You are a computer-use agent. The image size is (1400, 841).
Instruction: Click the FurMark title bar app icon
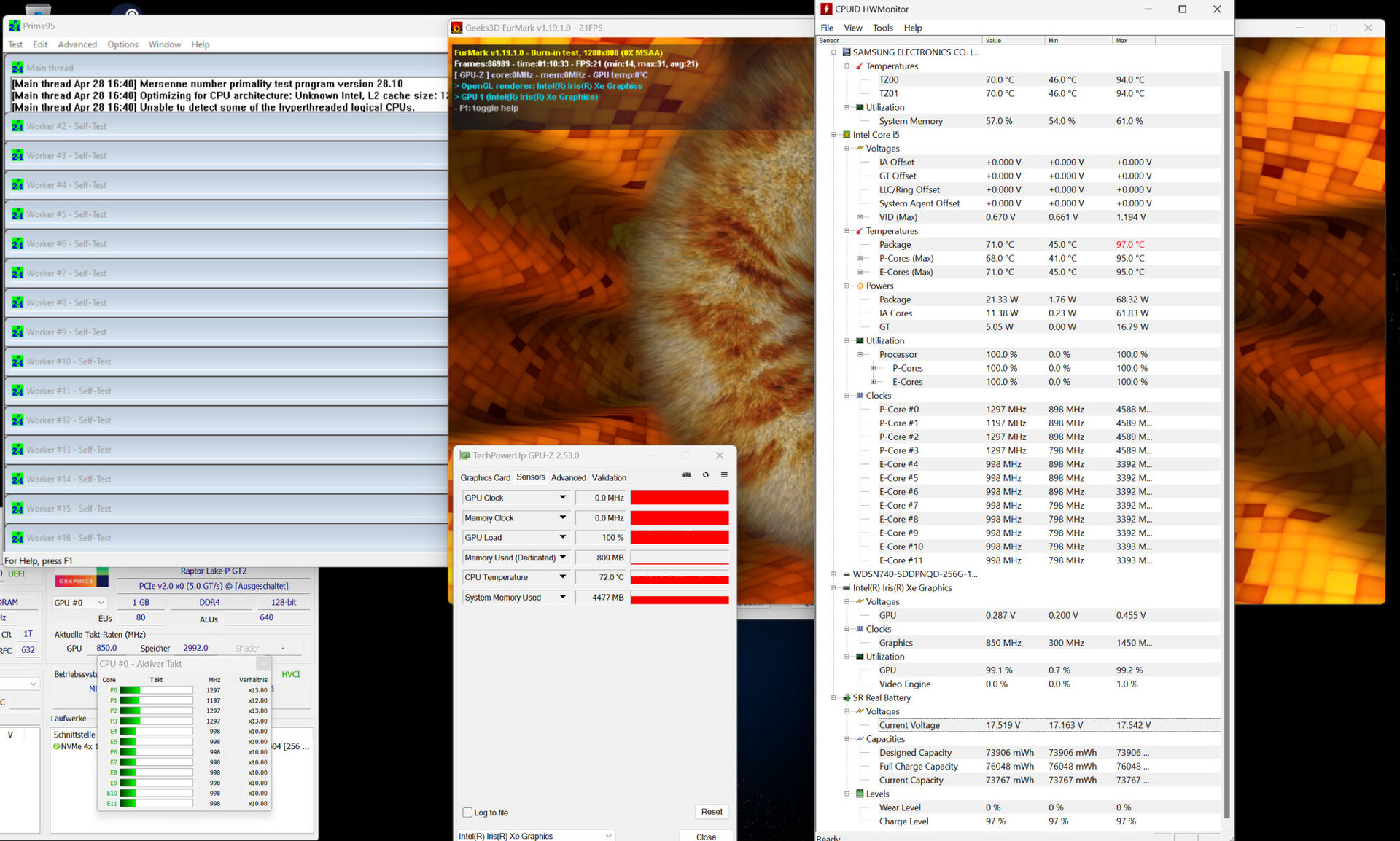pos(457,28)
